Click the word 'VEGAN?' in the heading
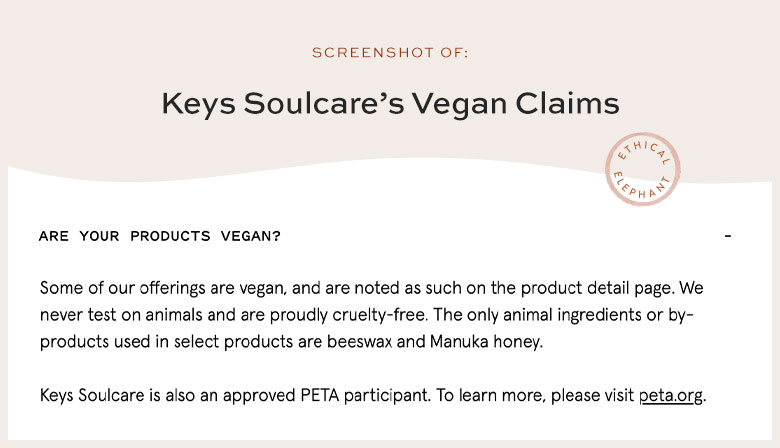The image size is (780, 448). click(x=251, y=236)
